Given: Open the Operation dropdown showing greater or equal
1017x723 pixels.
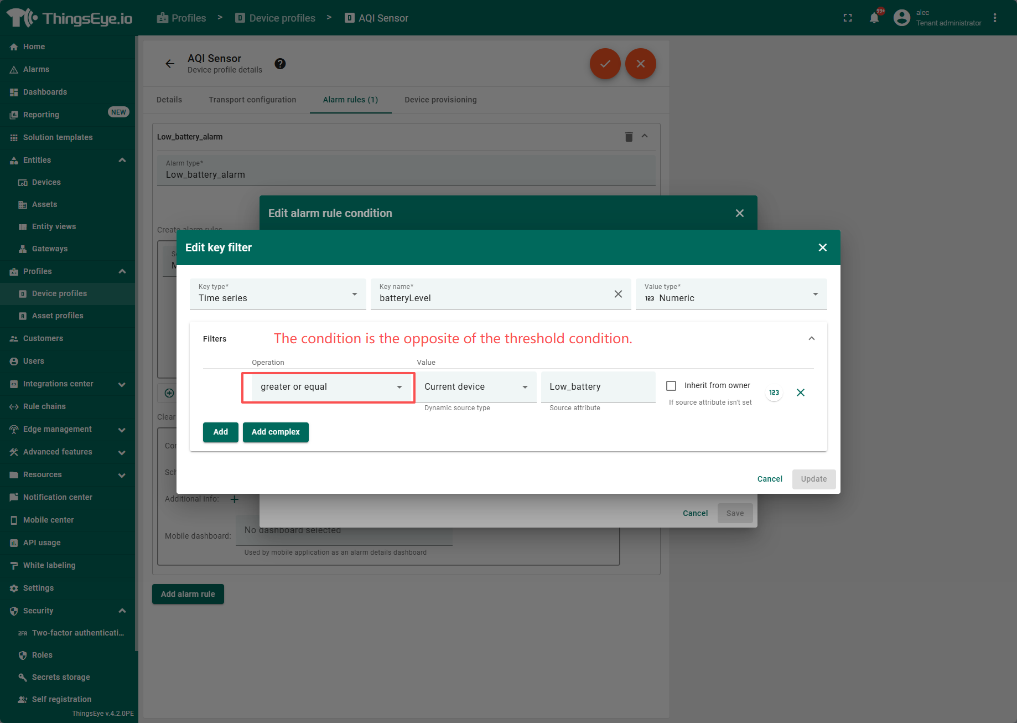Looking at the screenshot, I should click(x=328, y=387).
